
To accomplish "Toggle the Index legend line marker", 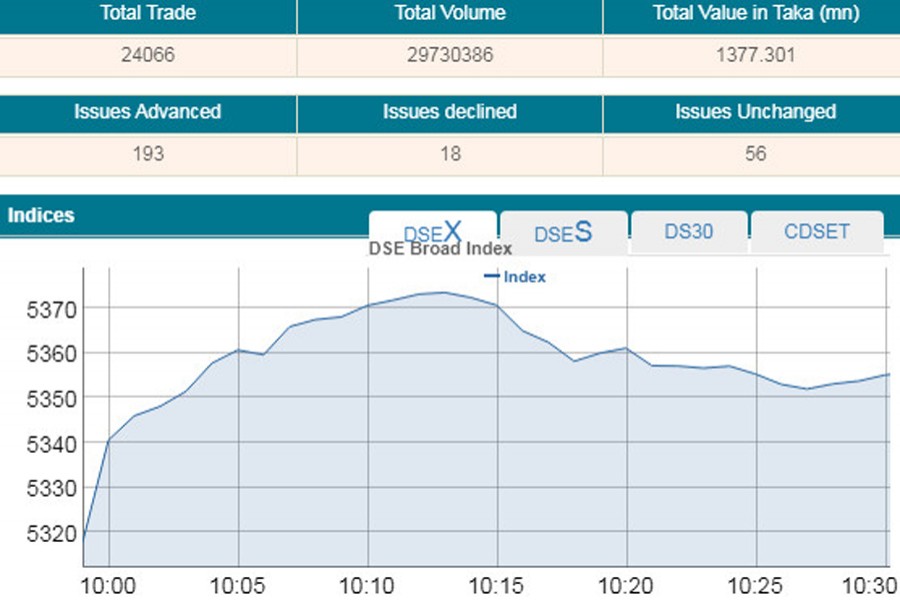I will tap(491, 277).
